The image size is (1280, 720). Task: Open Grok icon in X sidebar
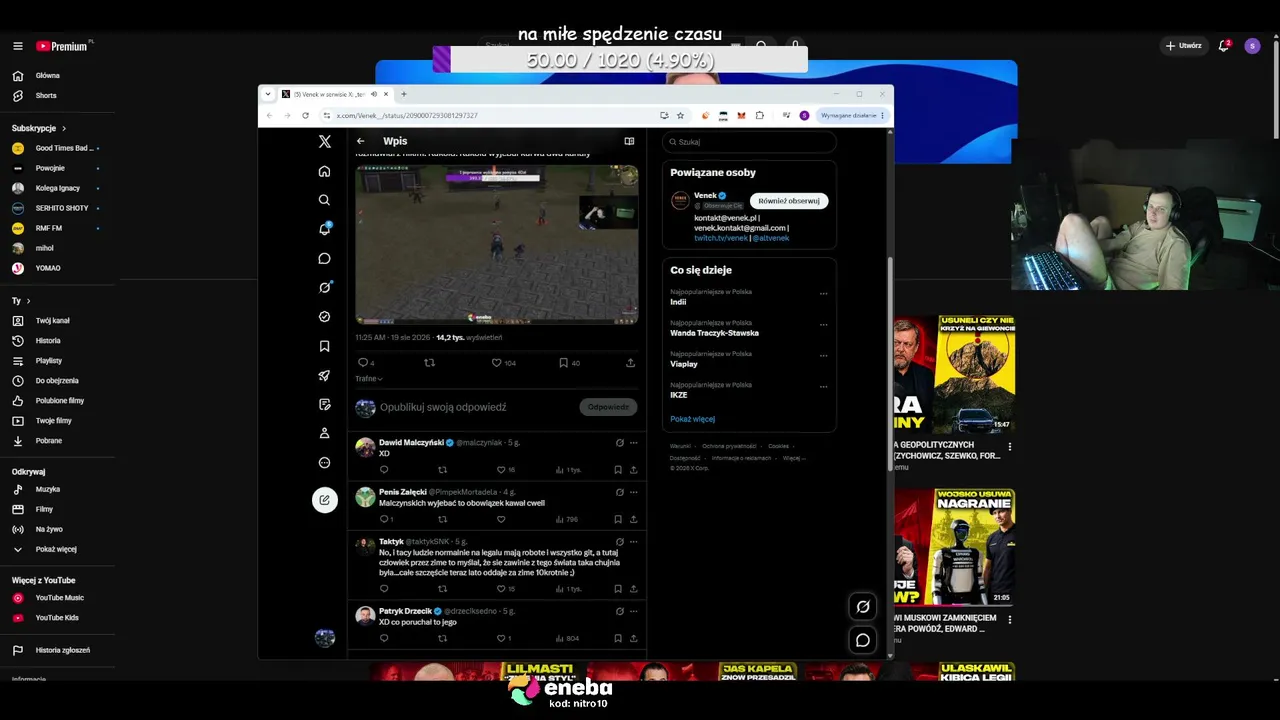click(324, 287)
